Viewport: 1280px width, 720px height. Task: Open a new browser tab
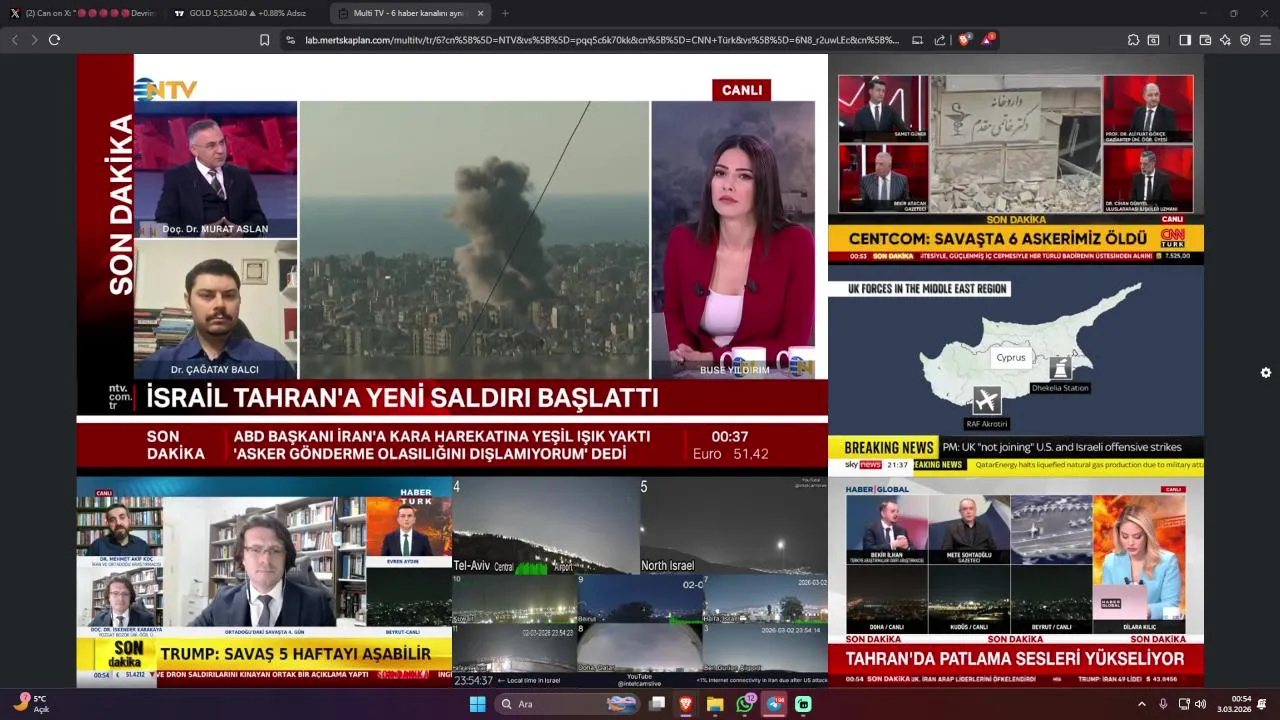point(505,13)
